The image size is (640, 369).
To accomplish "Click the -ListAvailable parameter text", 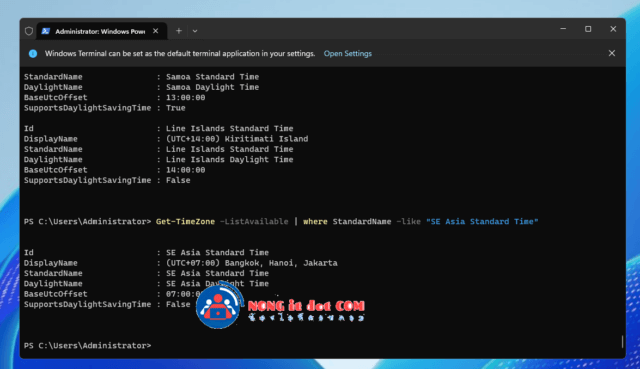I will (254, 221).
